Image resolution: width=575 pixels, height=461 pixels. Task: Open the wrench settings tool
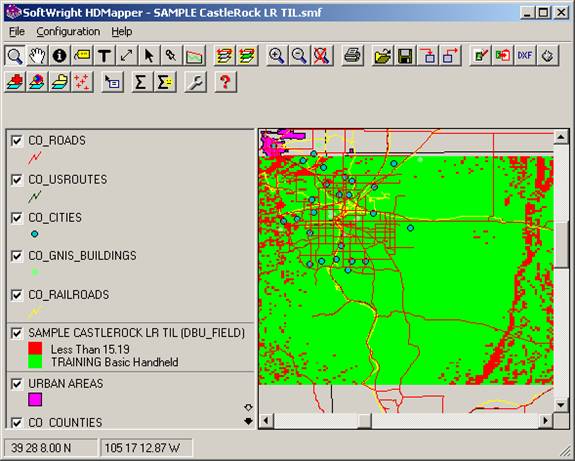pyautogui.click(x=195, y=81)
